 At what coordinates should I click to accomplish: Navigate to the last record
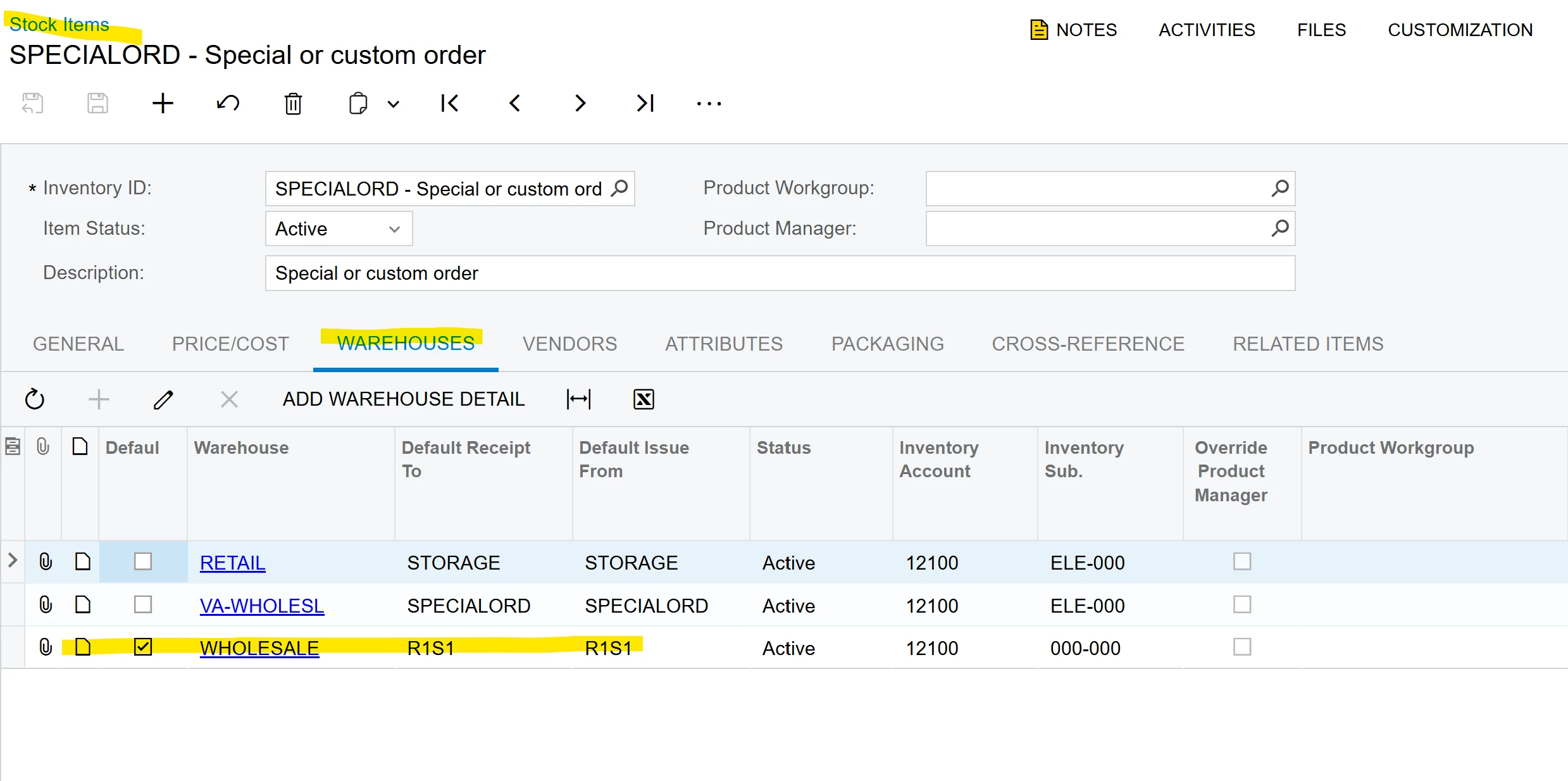(645, 103)
